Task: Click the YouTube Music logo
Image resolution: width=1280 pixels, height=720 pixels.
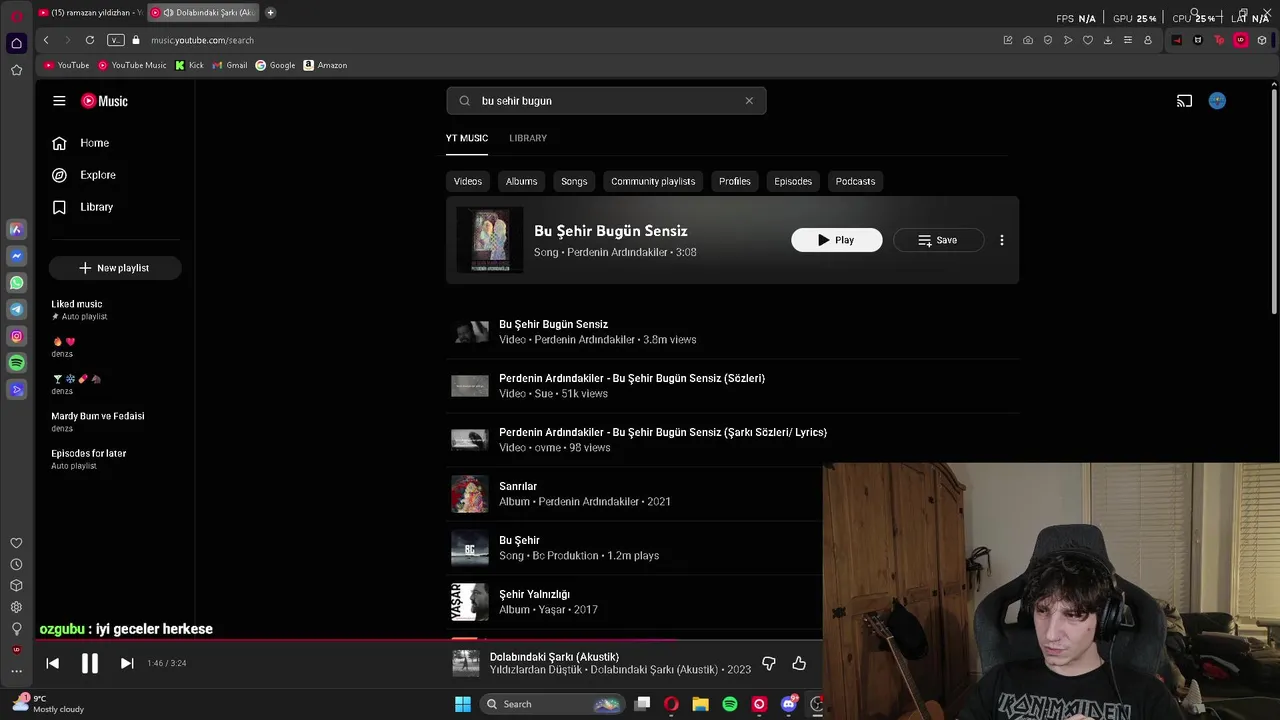Action: 104,101
